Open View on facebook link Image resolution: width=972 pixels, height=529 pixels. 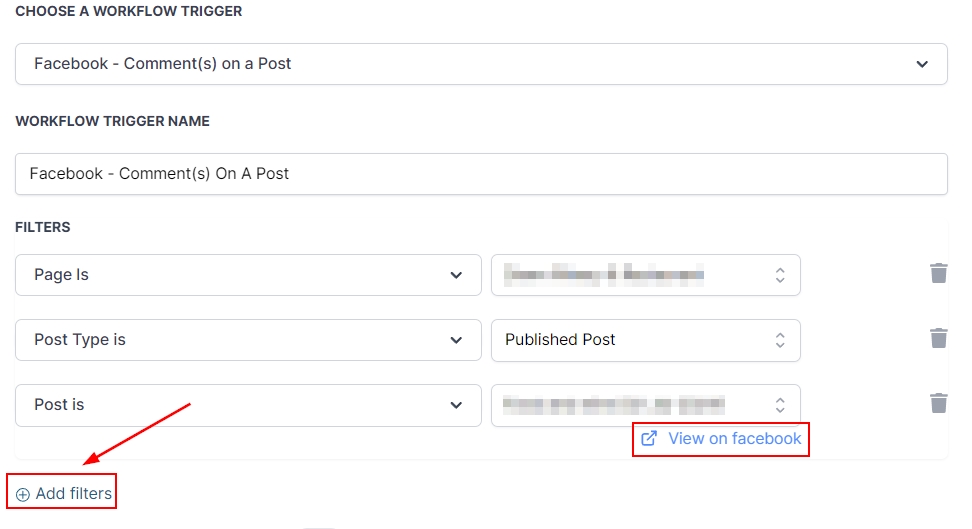pos(734,438)
